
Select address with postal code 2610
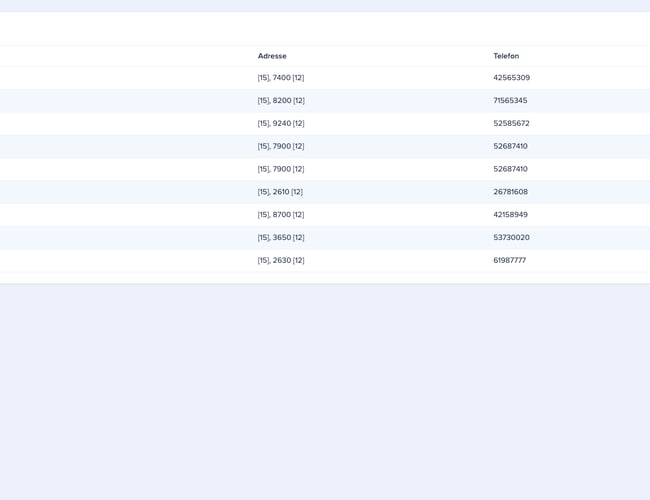click(280, 192)
